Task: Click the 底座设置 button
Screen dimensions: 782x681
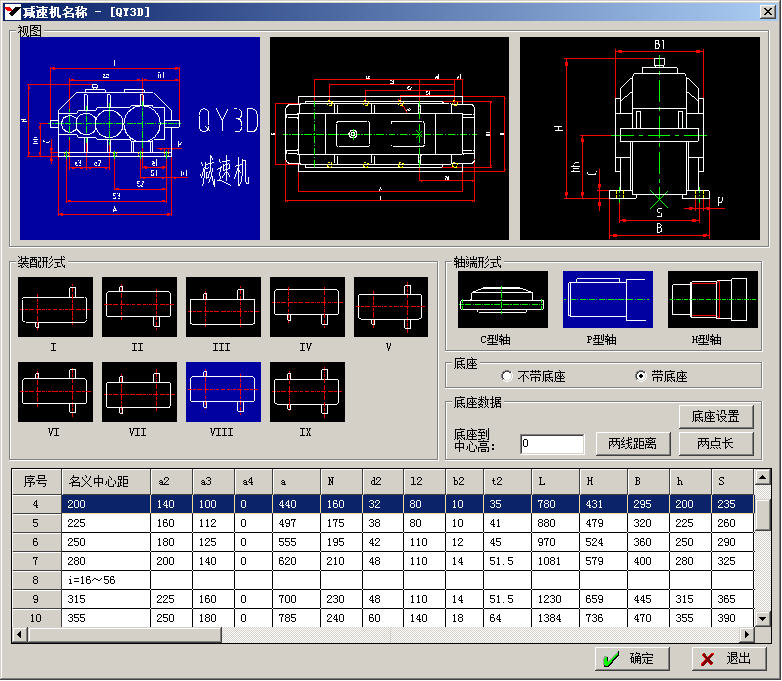Action: pyautogui.click(x=716, y=416)
